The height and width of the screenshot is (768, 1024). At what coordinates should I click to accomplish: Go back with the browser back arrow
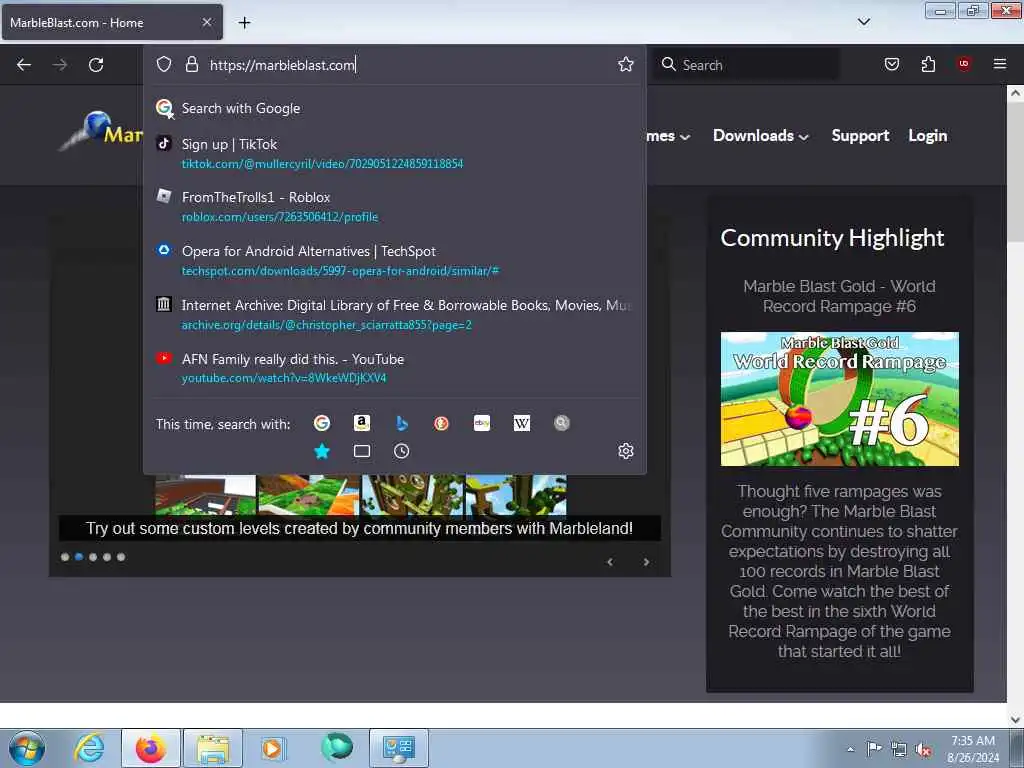point(24,65)
